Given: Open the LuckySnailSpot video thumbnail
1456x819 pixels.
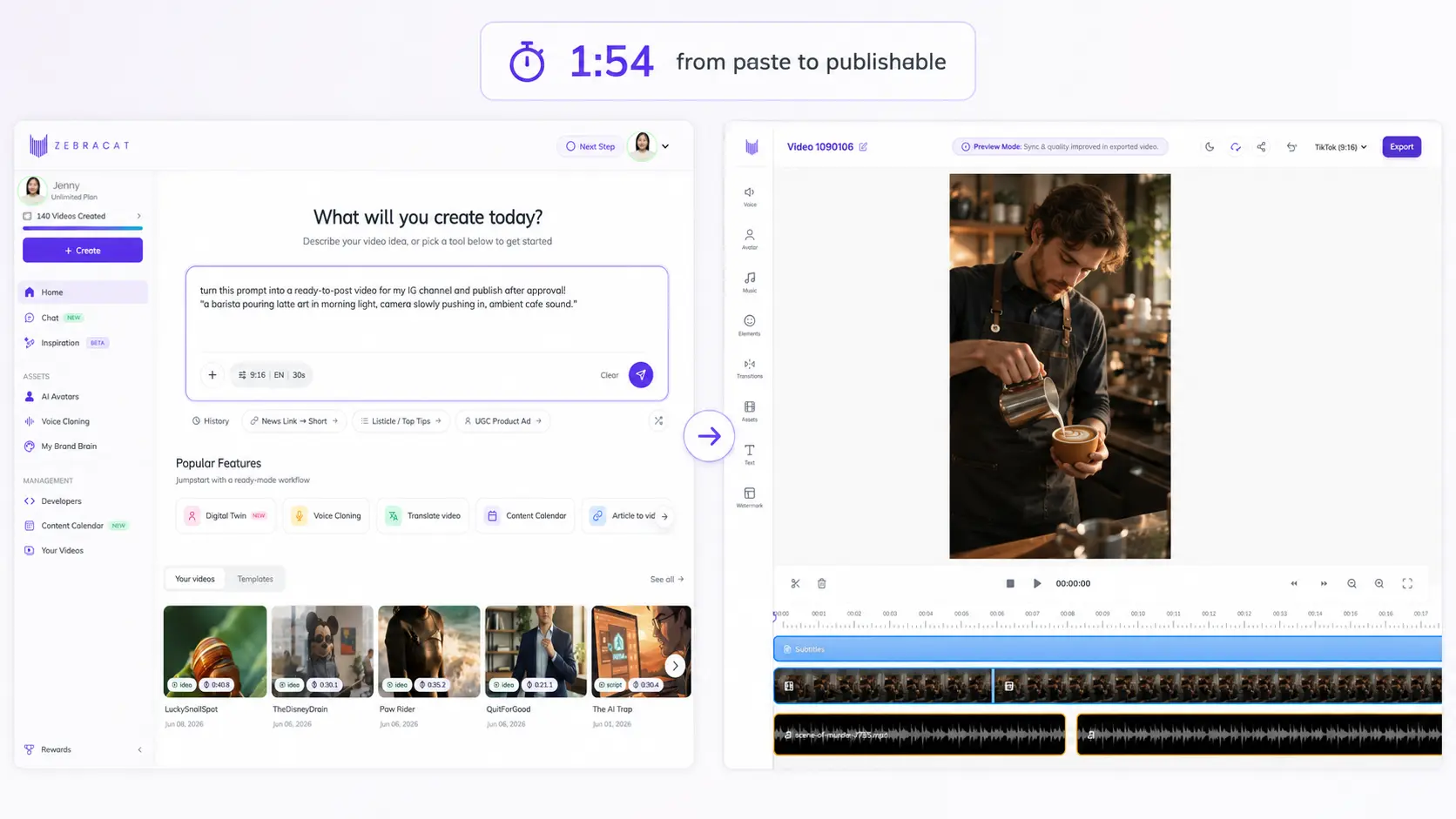Looking at the screenshot, I should (x=215, y=651).
